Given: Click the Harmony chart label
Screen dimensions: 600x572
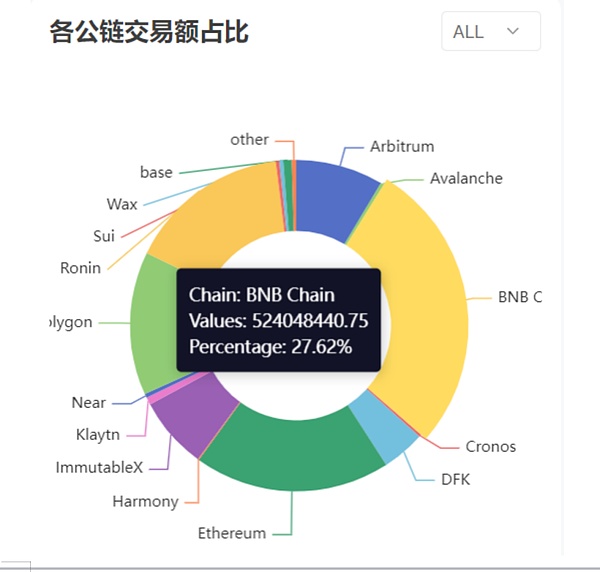Looking at the screenshot, I should pos(145,501).
